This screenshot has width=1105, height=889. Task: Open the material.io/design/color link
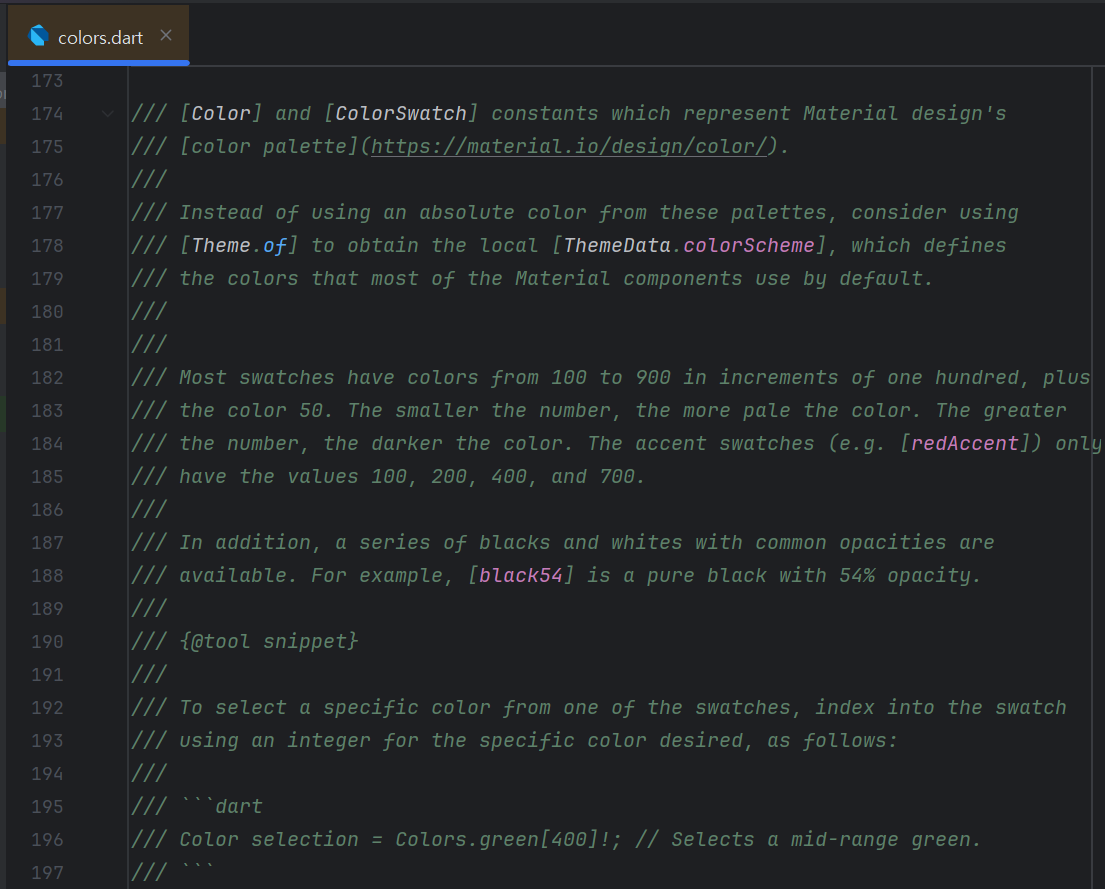point(569,147)
